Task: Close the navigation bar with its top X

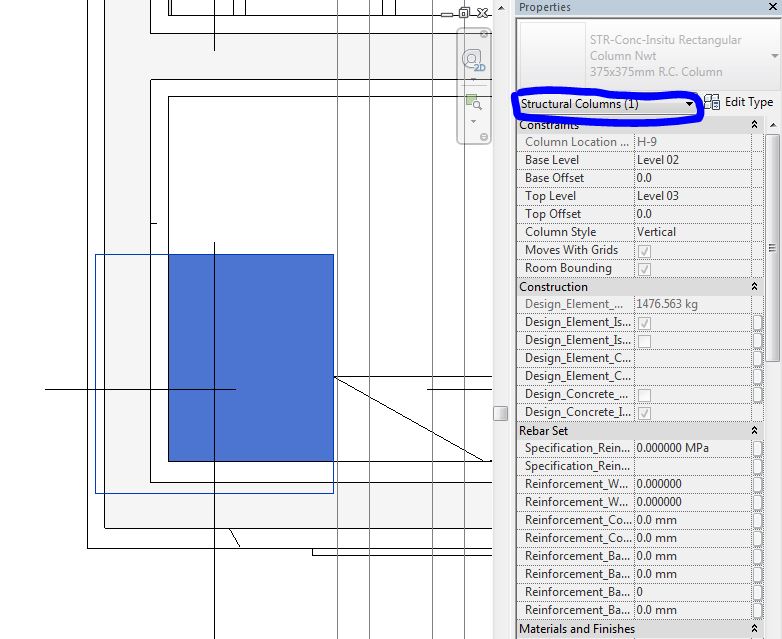Action: coord(484,34)
